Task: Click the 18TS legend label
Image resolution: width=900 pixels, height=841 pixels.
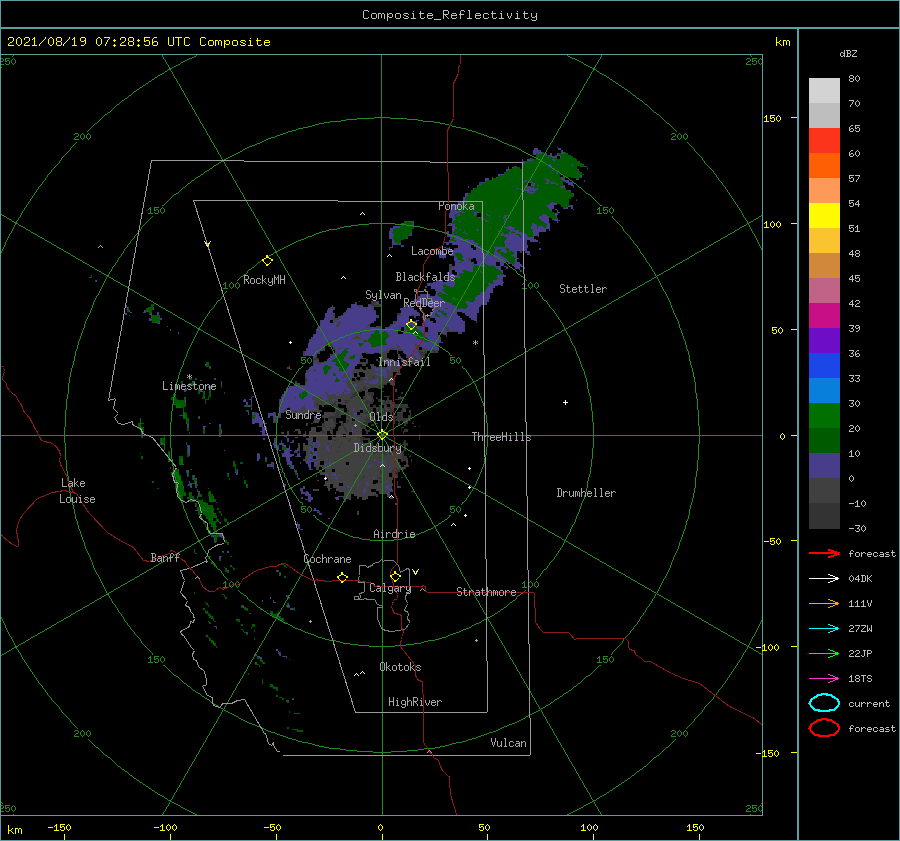Action: point(860,679)
